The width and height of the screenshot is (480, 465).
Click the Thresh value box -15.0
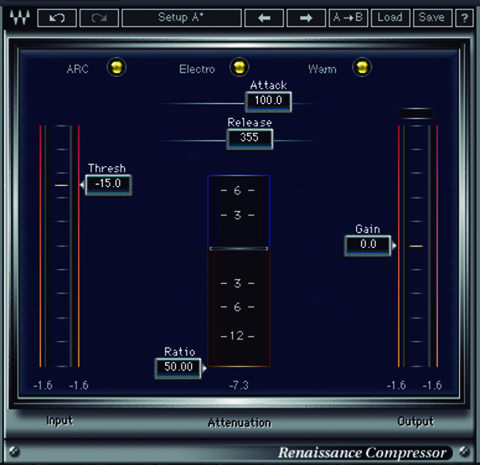pyautogui.click(x=108, y=184)
